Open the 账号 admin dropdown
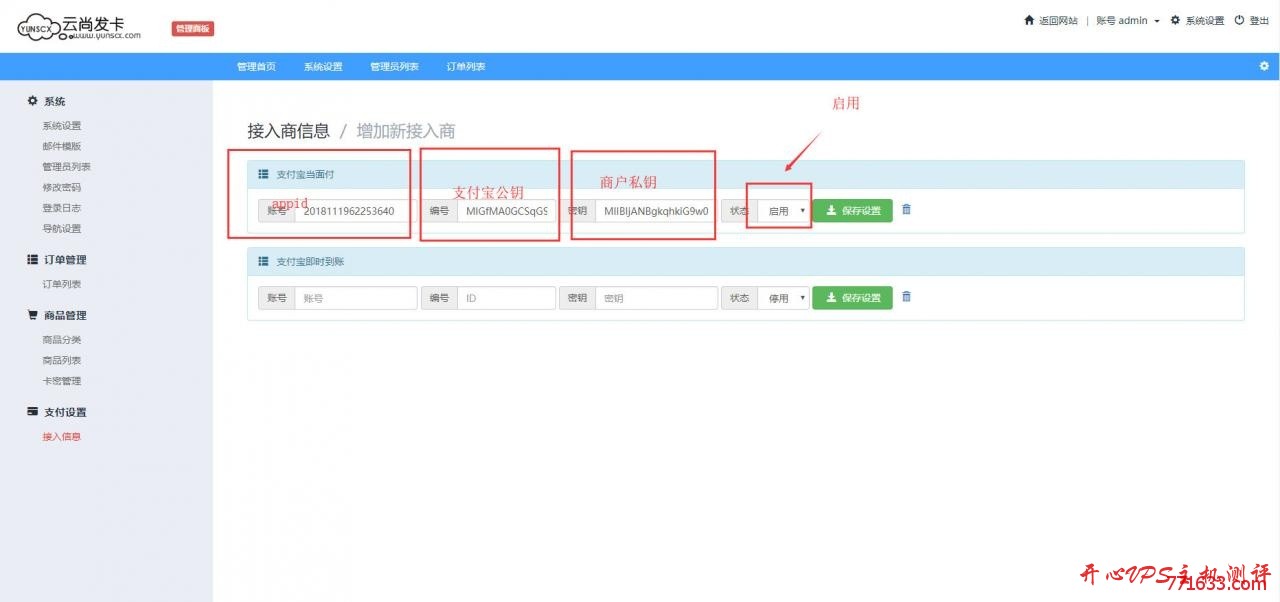Image resolution: width=1280 pixels, height=602 pixels. [1127, 20]
